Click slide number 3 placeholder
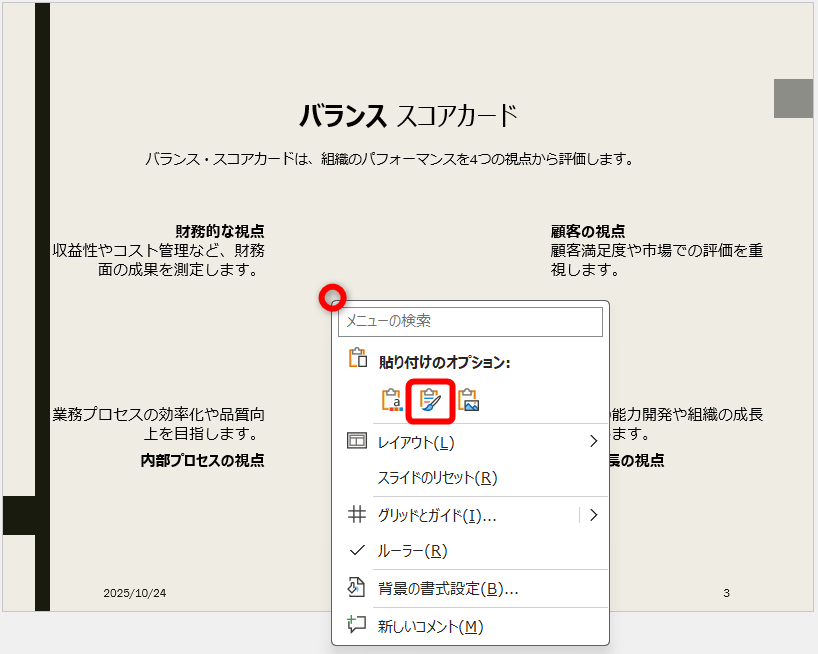The image size is (818, 654). pos(726,592)
